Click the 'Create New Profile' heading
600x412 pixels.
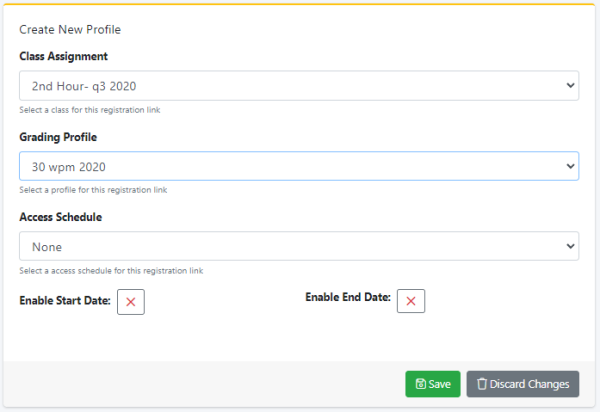[70, 29]
